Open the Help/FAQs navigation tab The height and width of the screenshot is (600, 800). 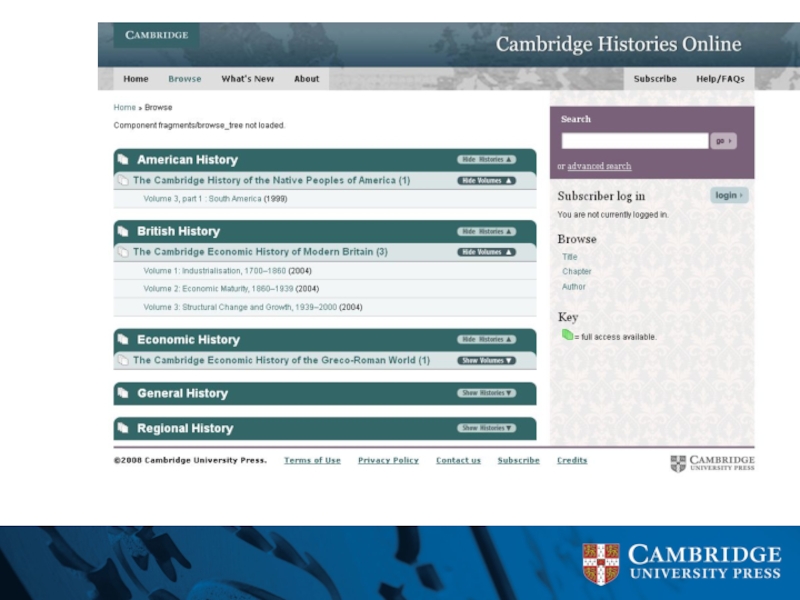tap(720, 79)
